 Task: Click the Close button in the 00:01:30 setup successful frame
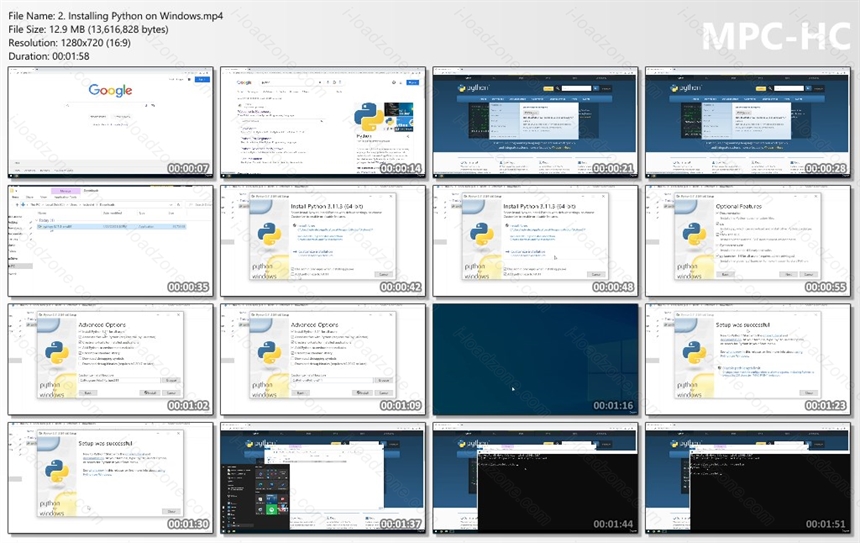(x=171, y=511)
